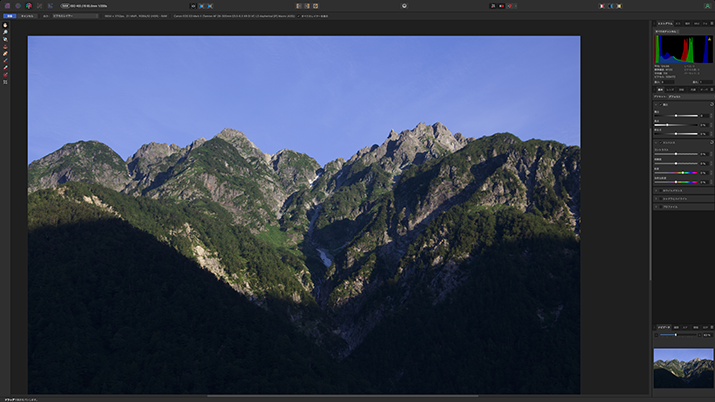
Task: Click the navigator preview thumbnail
Action: point(682,368)
